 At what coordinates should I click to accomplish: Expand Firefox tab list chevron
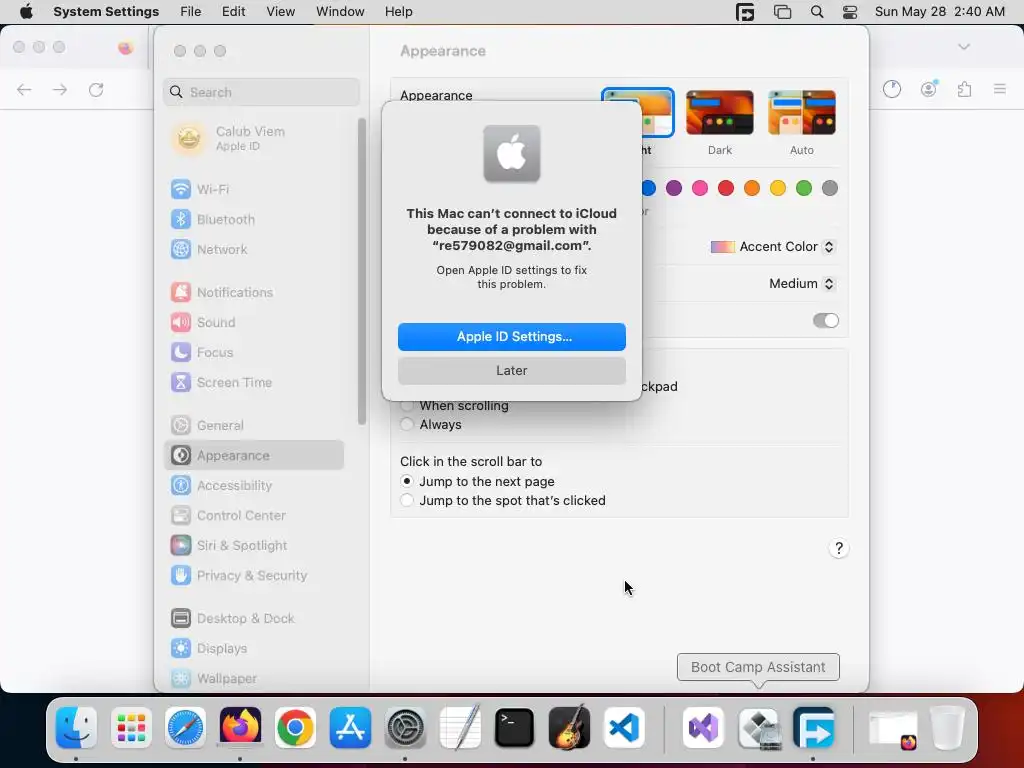point(964,47)
